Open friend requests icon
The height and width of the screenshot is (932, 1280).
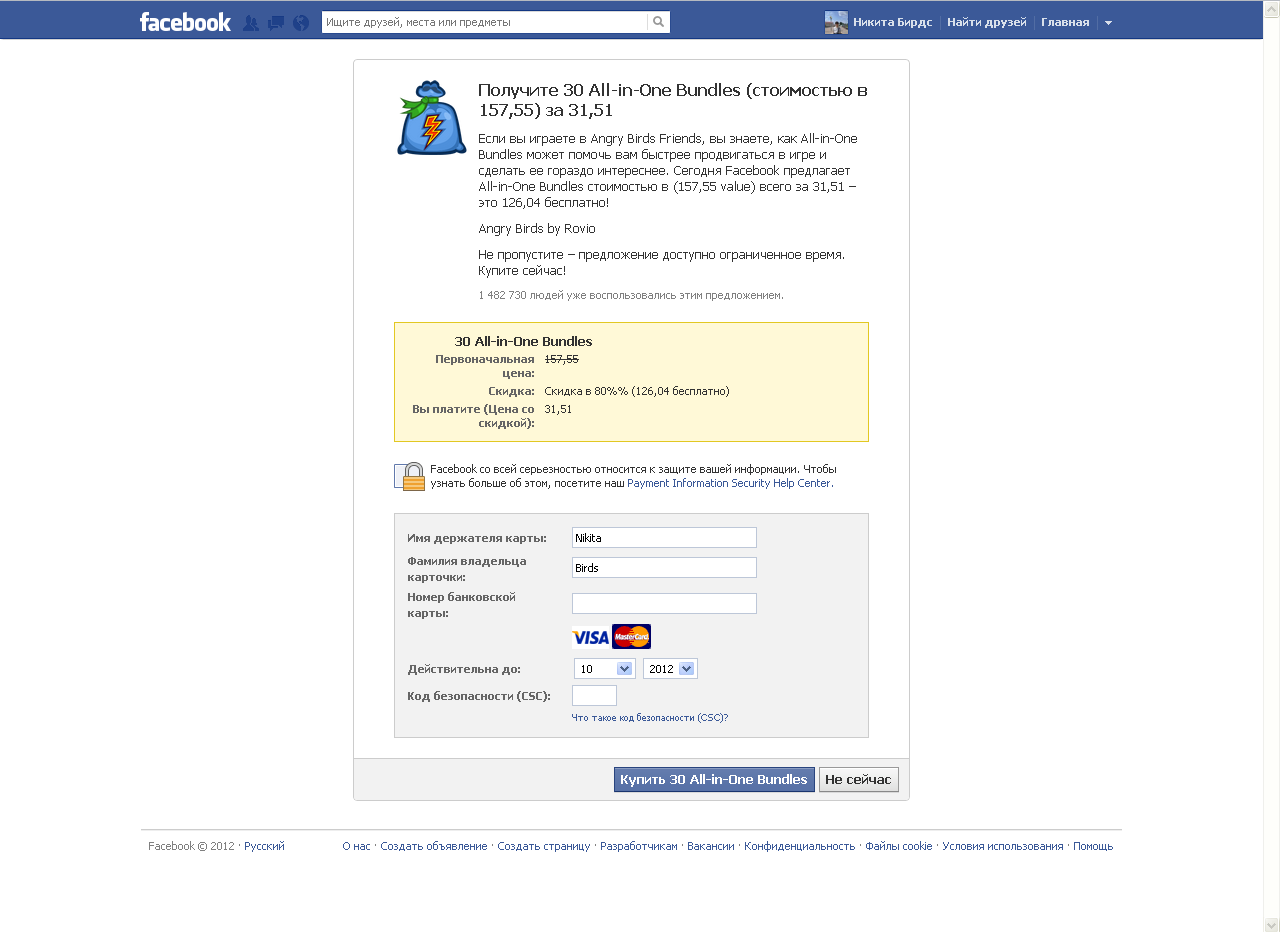tap(251, 23)
